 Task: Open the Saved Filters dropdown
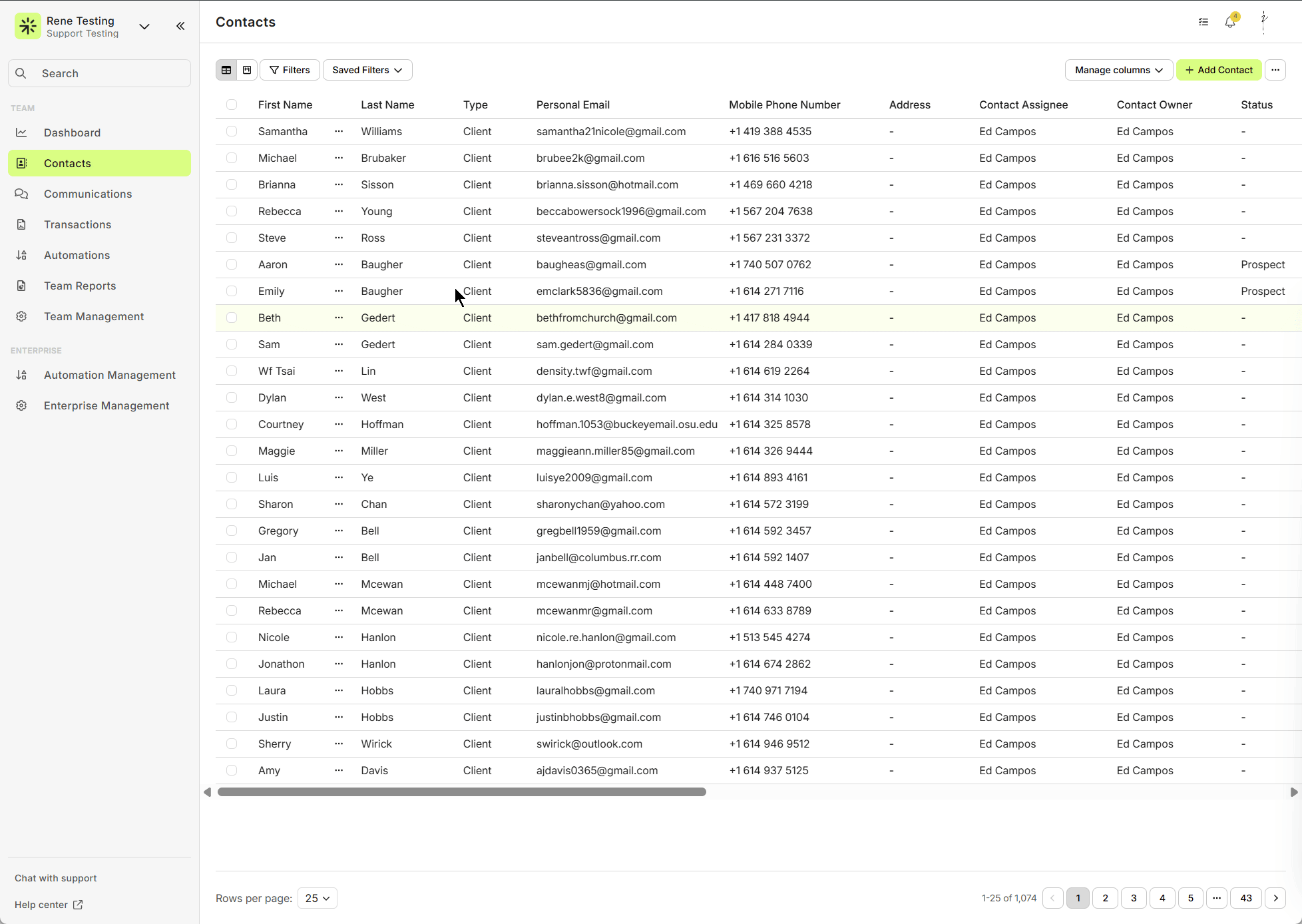[x=367, y=70]
